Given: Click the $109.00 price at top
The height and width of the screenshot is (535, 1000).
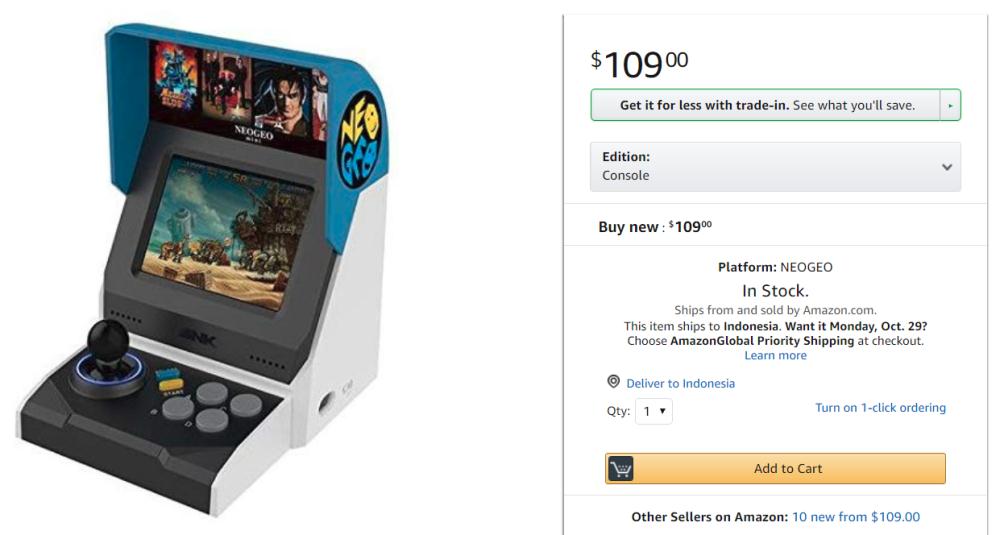Looking at the screenshot, I should pyautogui.click(x=640, y=64).
